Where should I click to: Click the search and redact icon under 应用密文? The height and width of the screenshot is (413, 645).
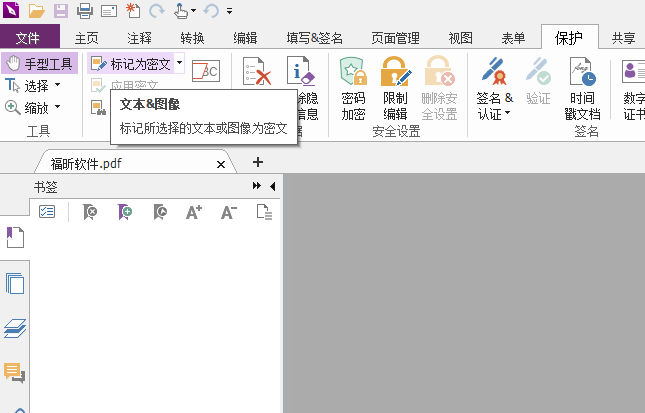click(x=98, y=108)
